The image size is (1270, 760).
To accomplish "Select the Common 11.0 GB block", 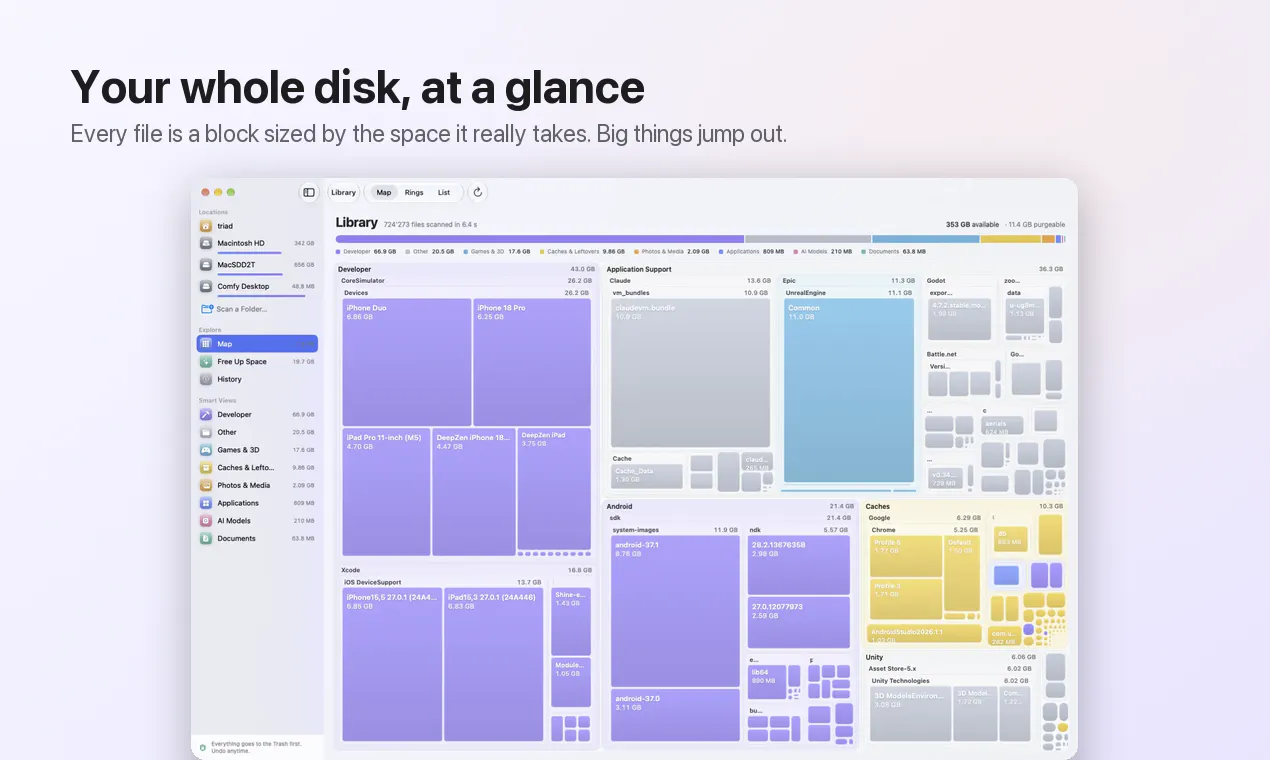I will coord(849,391).
